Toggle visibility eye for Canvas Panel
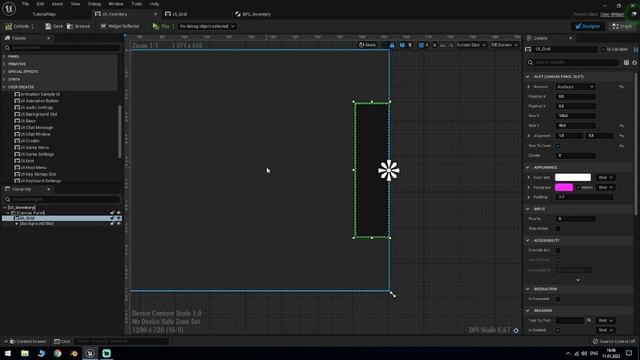The image size is (640, 360). pyautogui.click(x=119, y=213)
